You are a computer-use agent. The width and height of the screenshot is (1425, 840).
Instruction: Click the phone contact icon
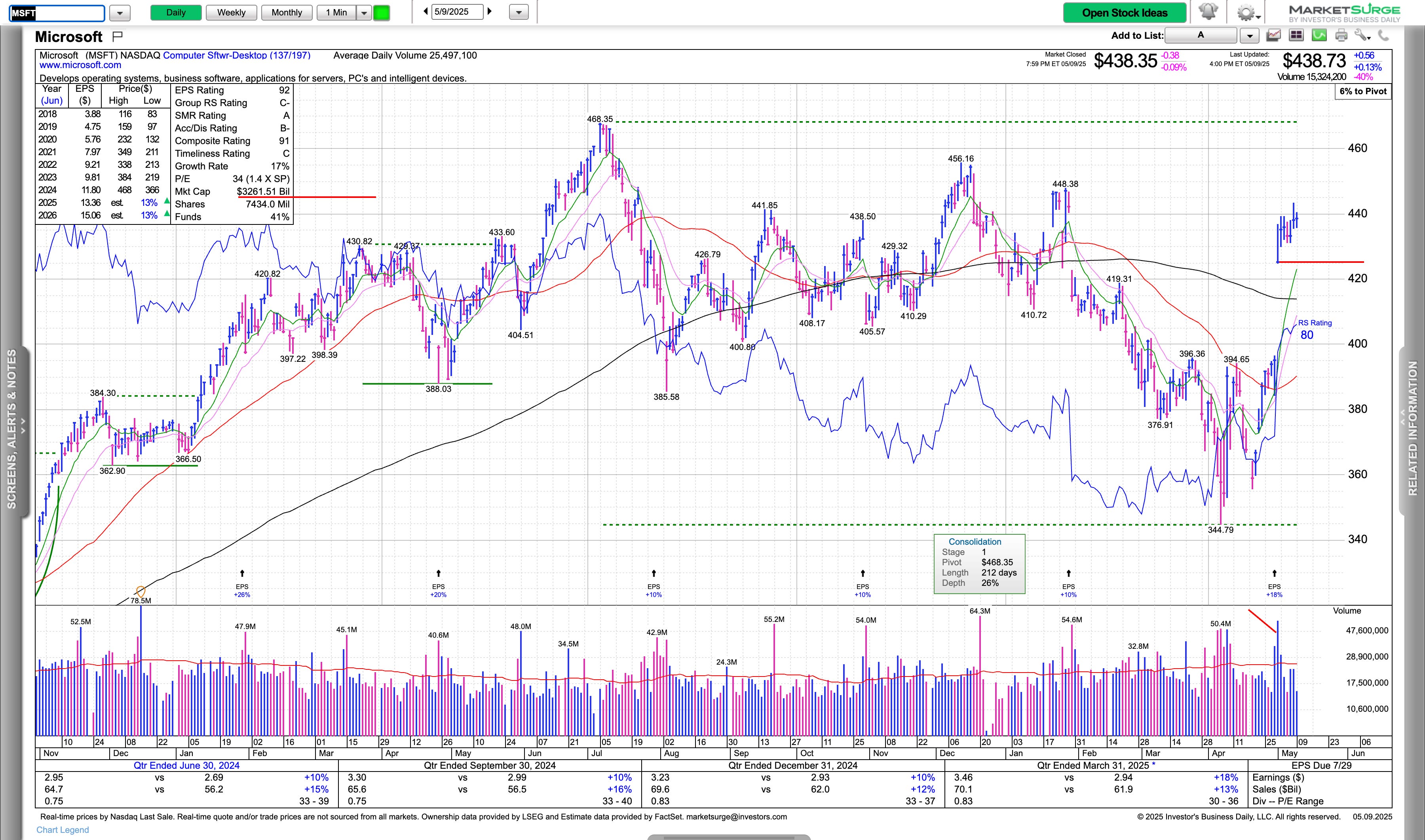pyautogui.click(x=1383, y=36)
